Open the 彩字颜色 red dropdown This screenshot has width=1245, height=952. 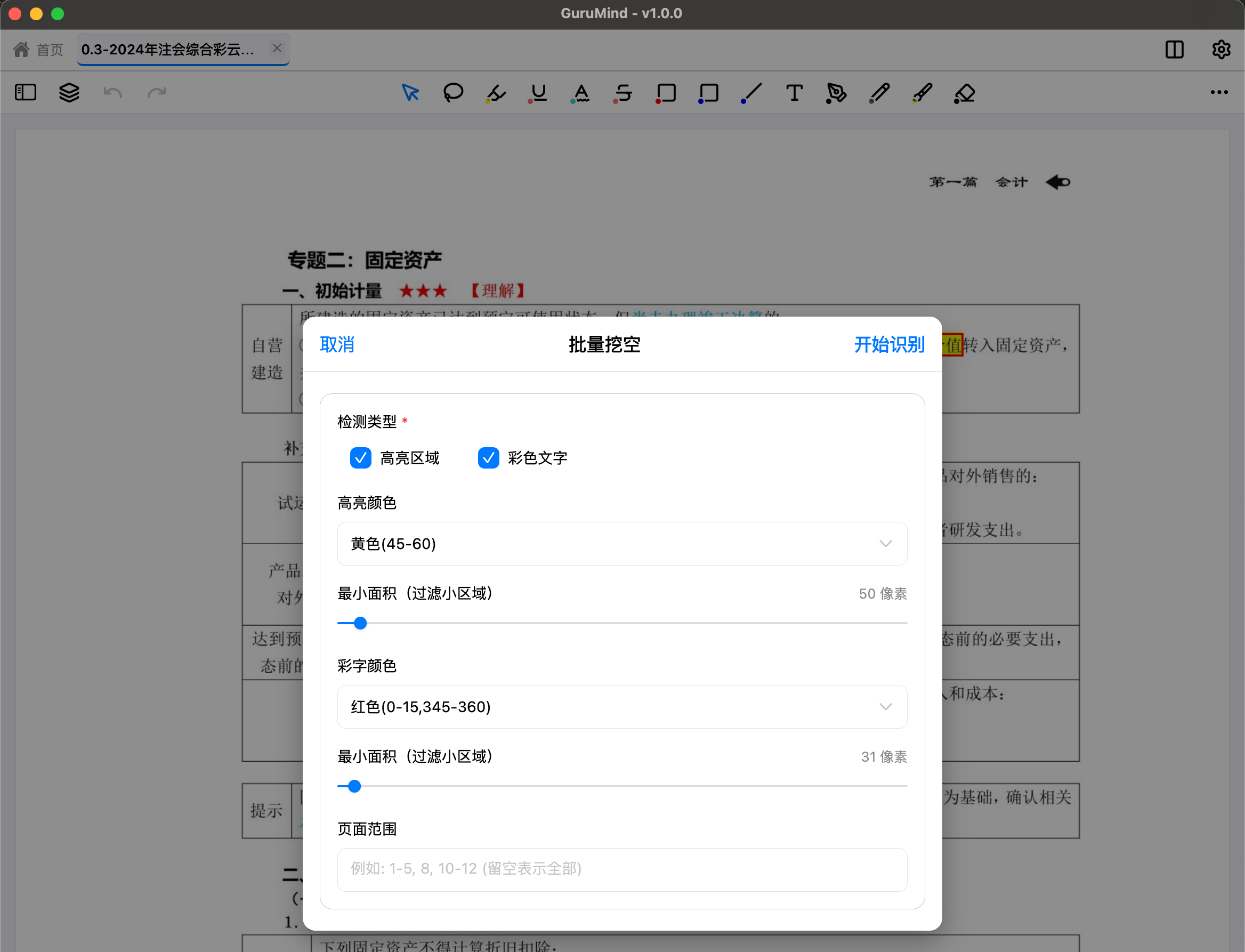622,707
